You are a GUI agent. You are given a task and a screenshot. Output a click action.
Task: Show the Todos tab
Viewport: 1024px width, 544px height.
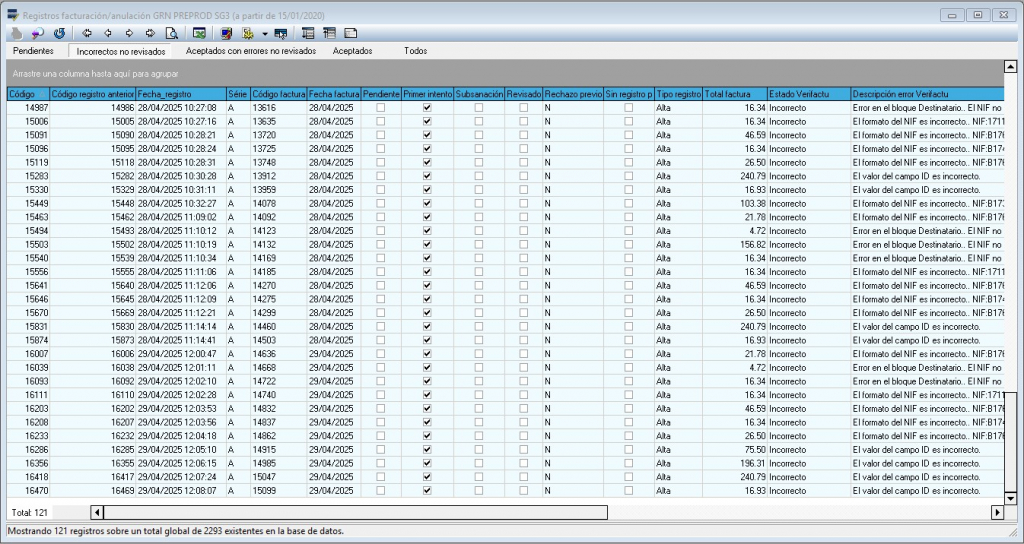coord(415,51)
